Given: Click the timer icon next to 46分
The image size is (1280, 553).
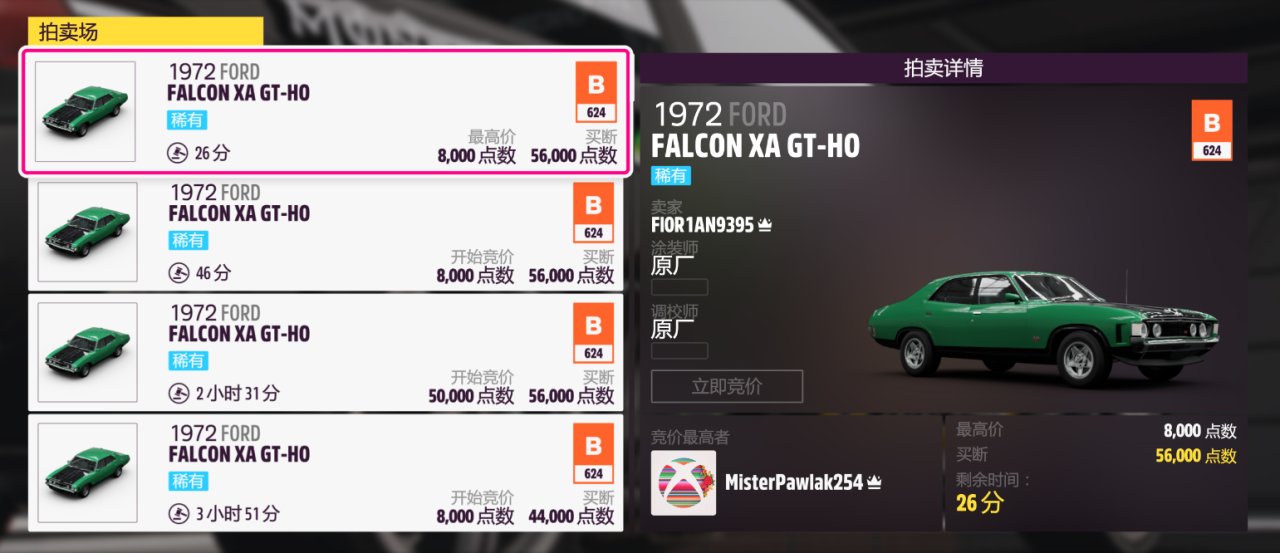Looking at the screenshot, I should (x=179, y=272).
